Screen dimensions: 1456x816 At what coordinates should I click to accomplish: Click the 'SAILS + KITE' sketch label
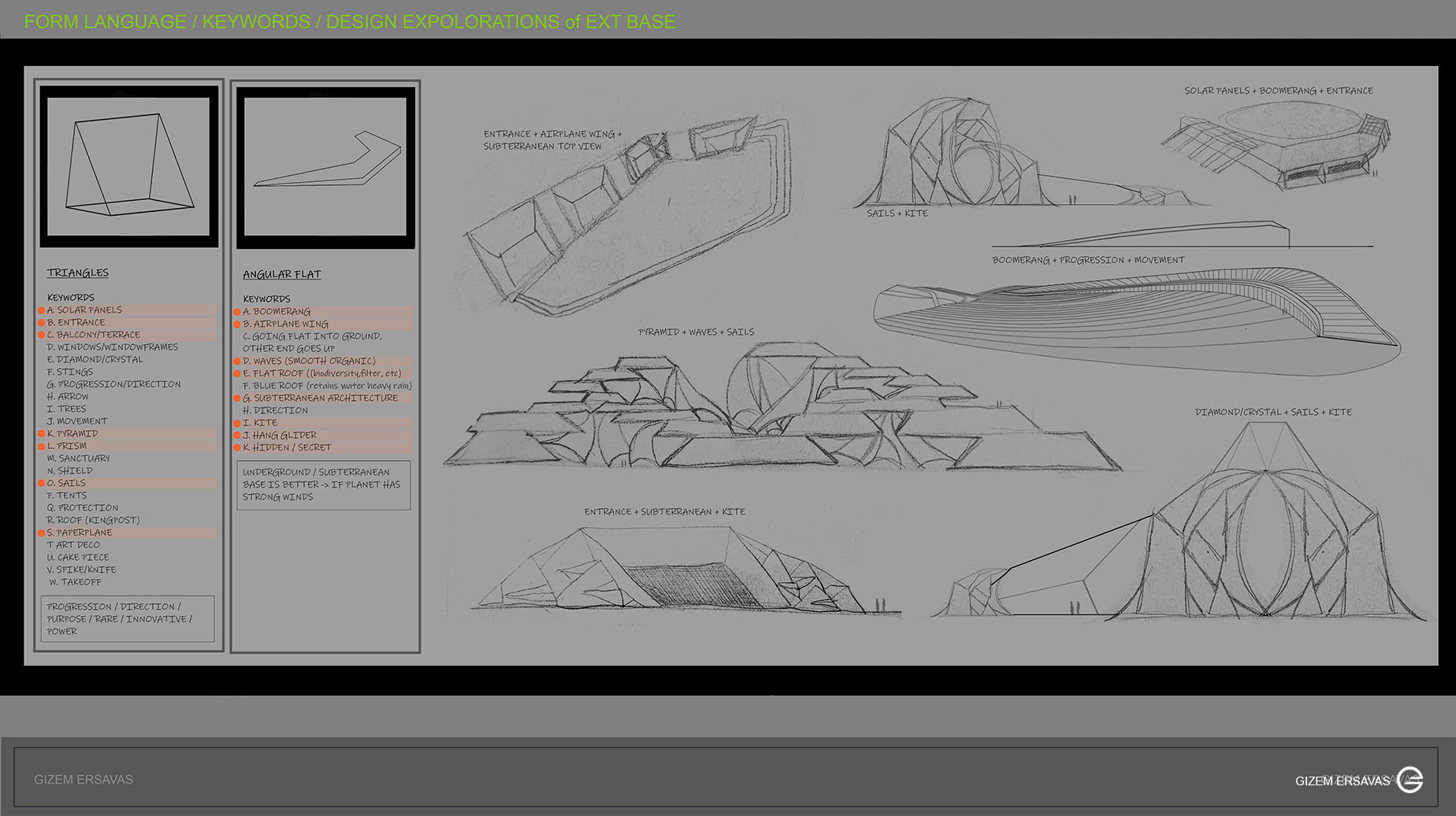pyautogui.click(x=897, y=213)
